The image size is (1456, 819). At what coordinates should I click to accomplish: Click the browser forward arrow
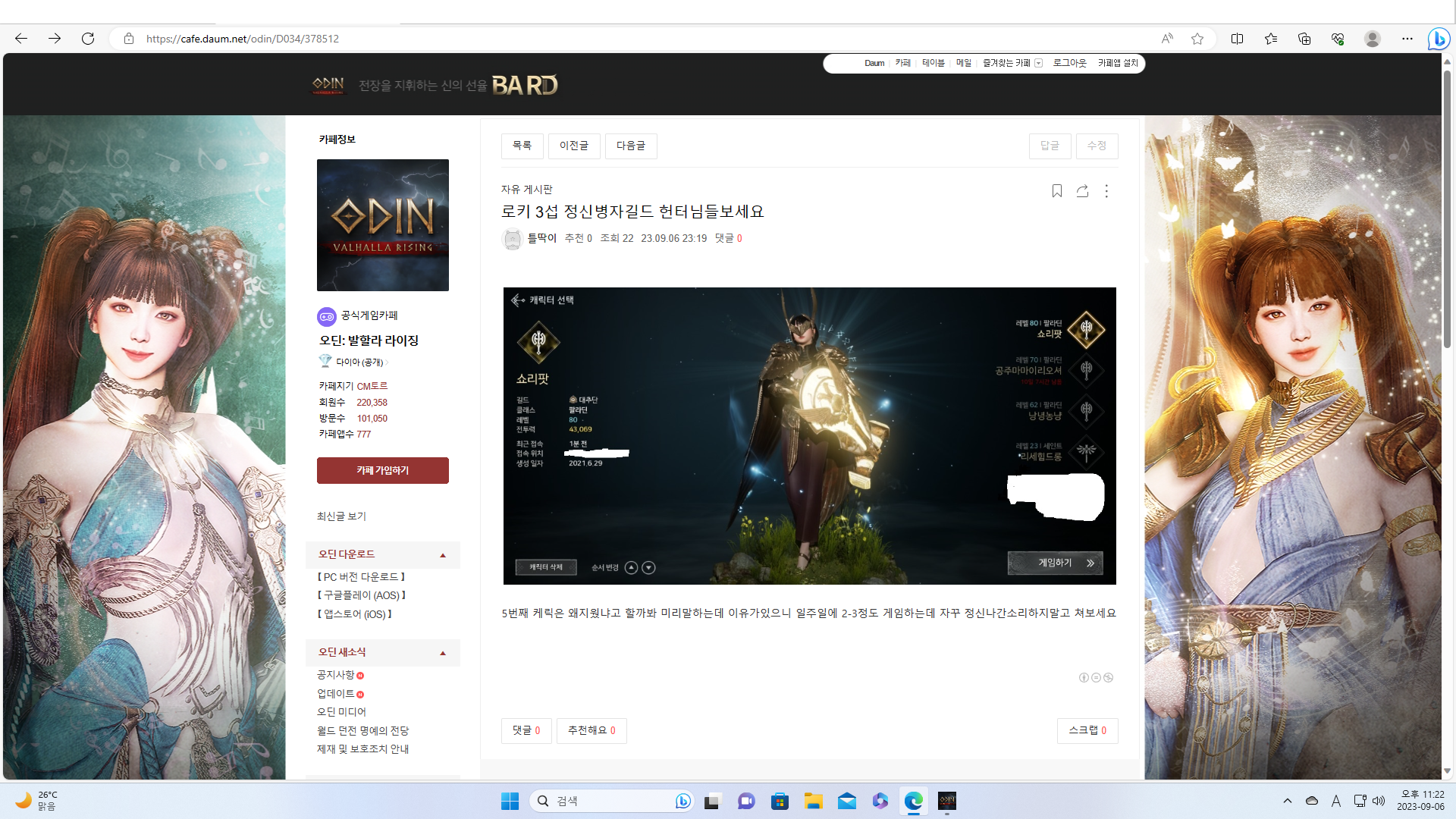pos(55,39)
